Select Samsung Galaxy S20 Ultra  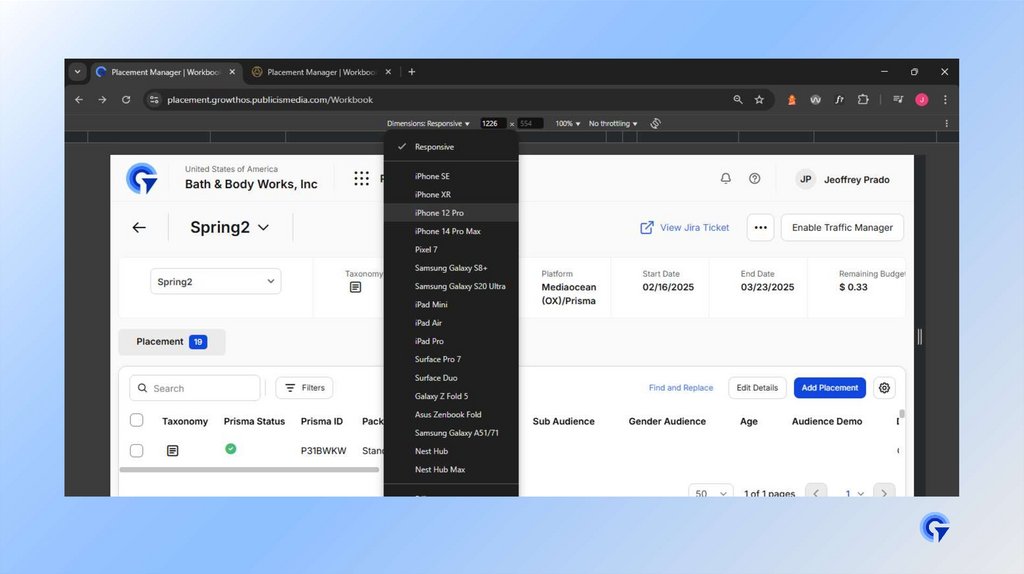coord(451,286)
